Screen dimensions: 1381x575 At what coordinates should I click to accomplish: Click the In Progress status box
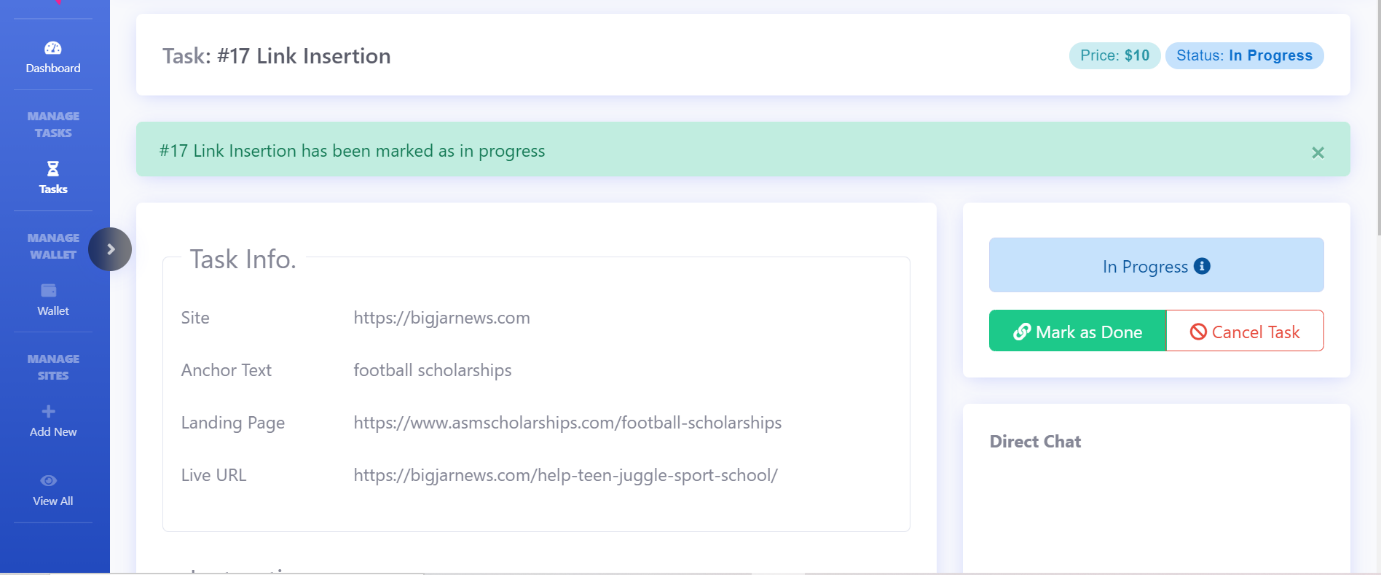(1156, 265)
